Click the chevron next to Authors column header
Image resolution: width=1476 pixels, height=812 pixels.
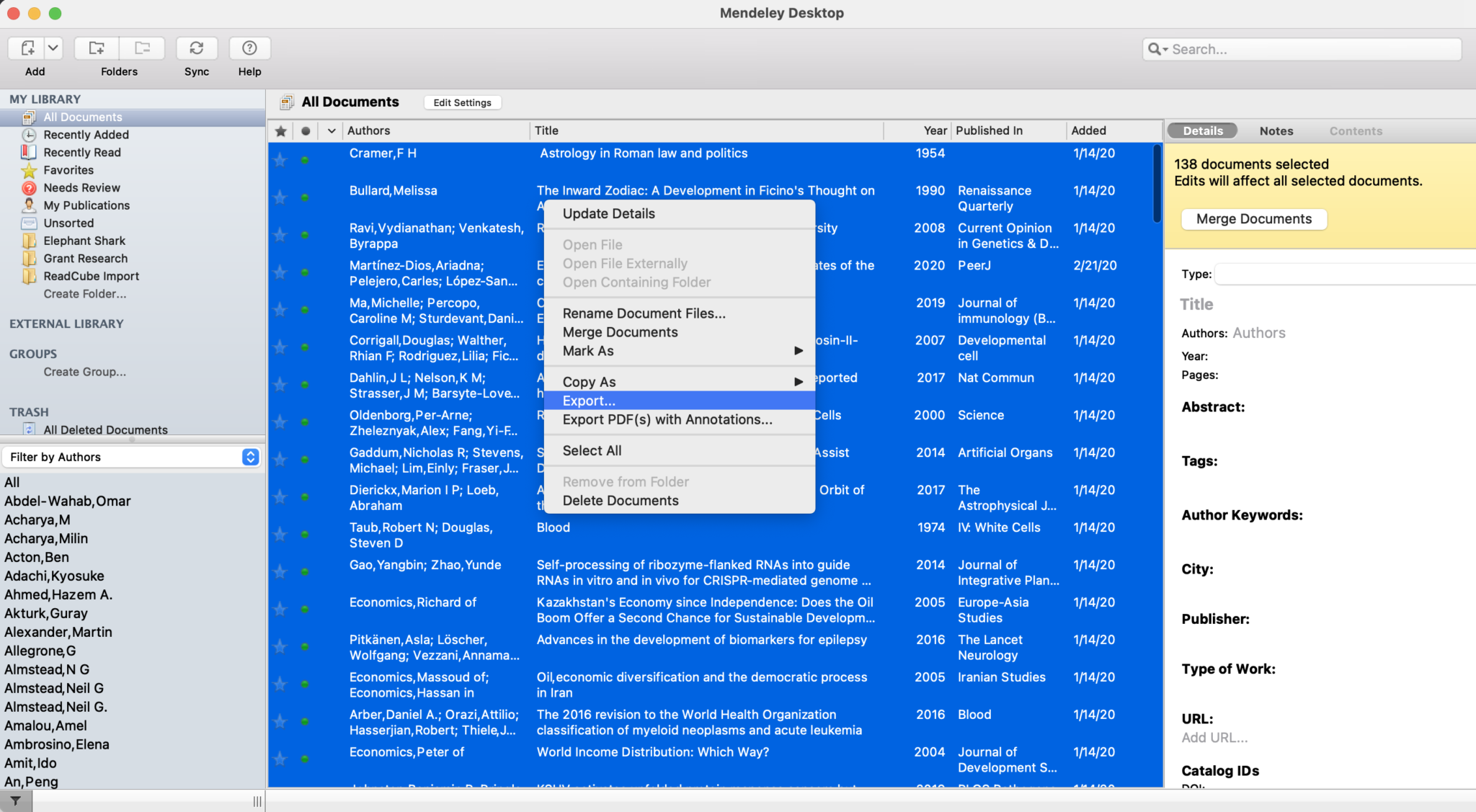tap(331, 130)
